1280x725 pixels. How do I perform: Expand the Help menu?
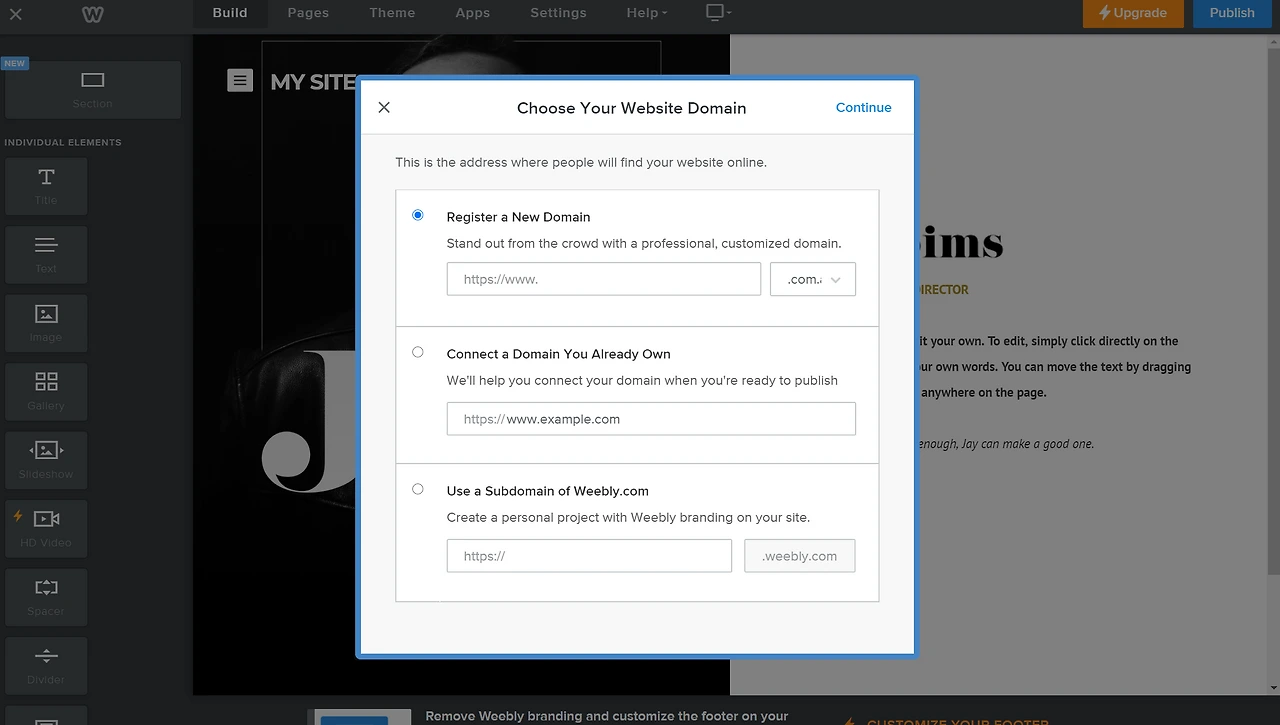(647, 13)
